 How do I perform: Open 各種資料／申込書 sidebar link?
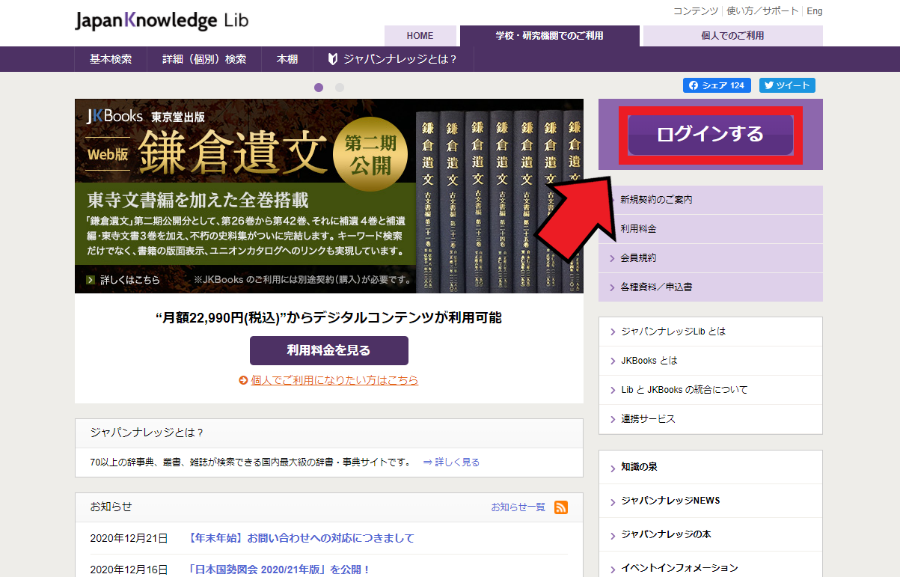[711, 287]
